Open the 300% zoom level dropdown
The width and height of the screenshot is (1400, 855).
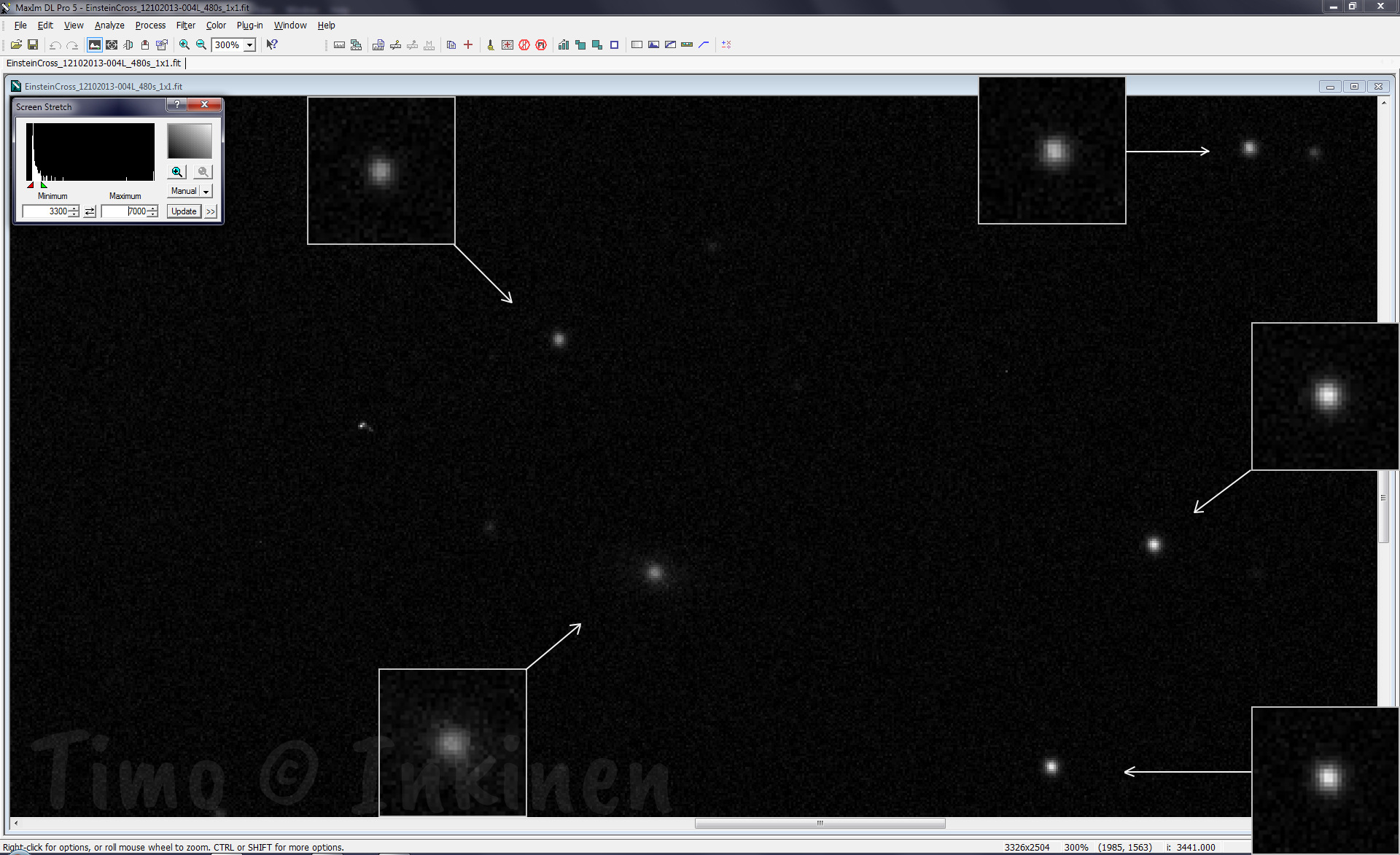coord(250,45)
